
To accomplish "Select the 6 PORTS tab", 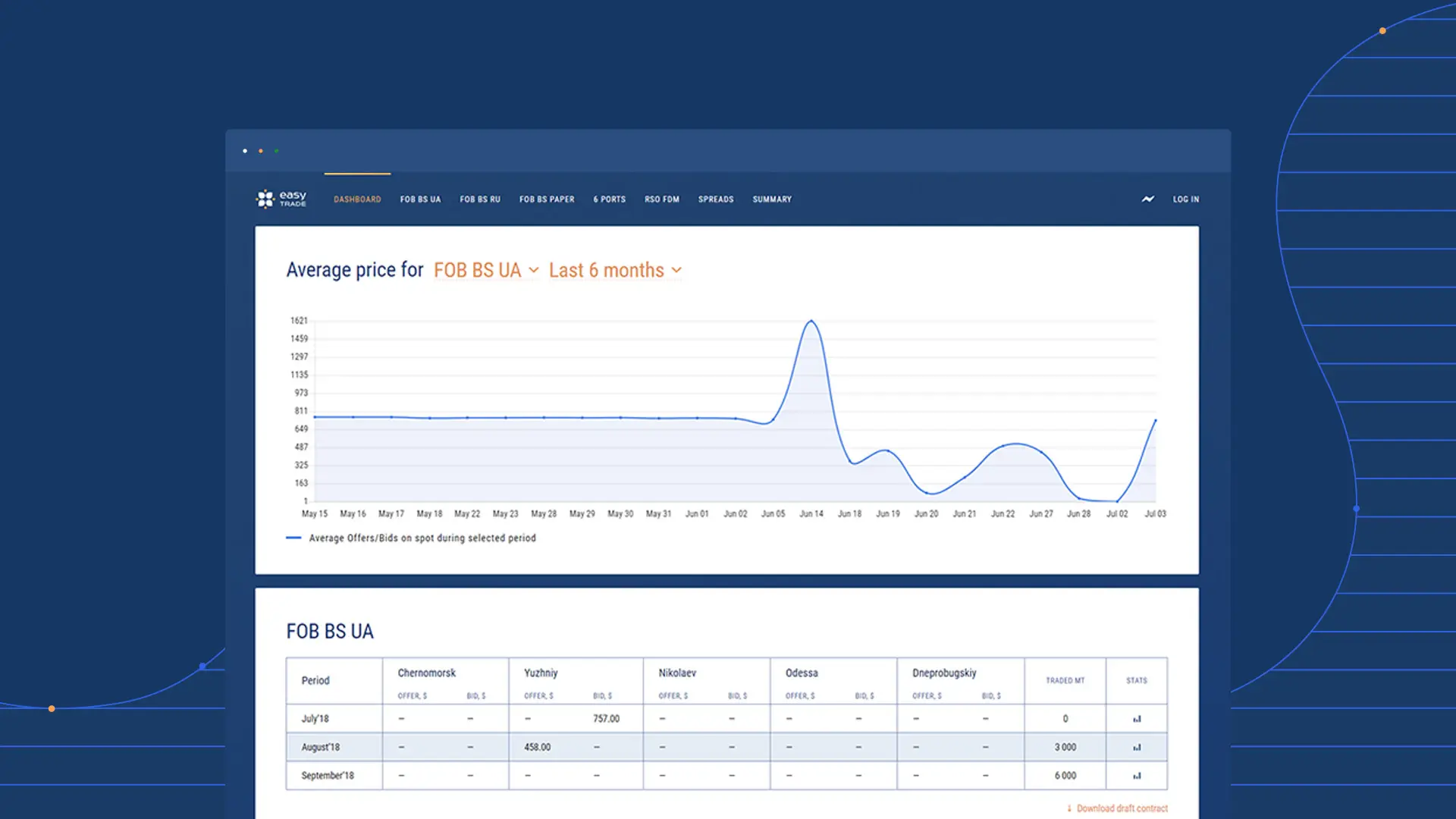I will (x=610, y=199).
